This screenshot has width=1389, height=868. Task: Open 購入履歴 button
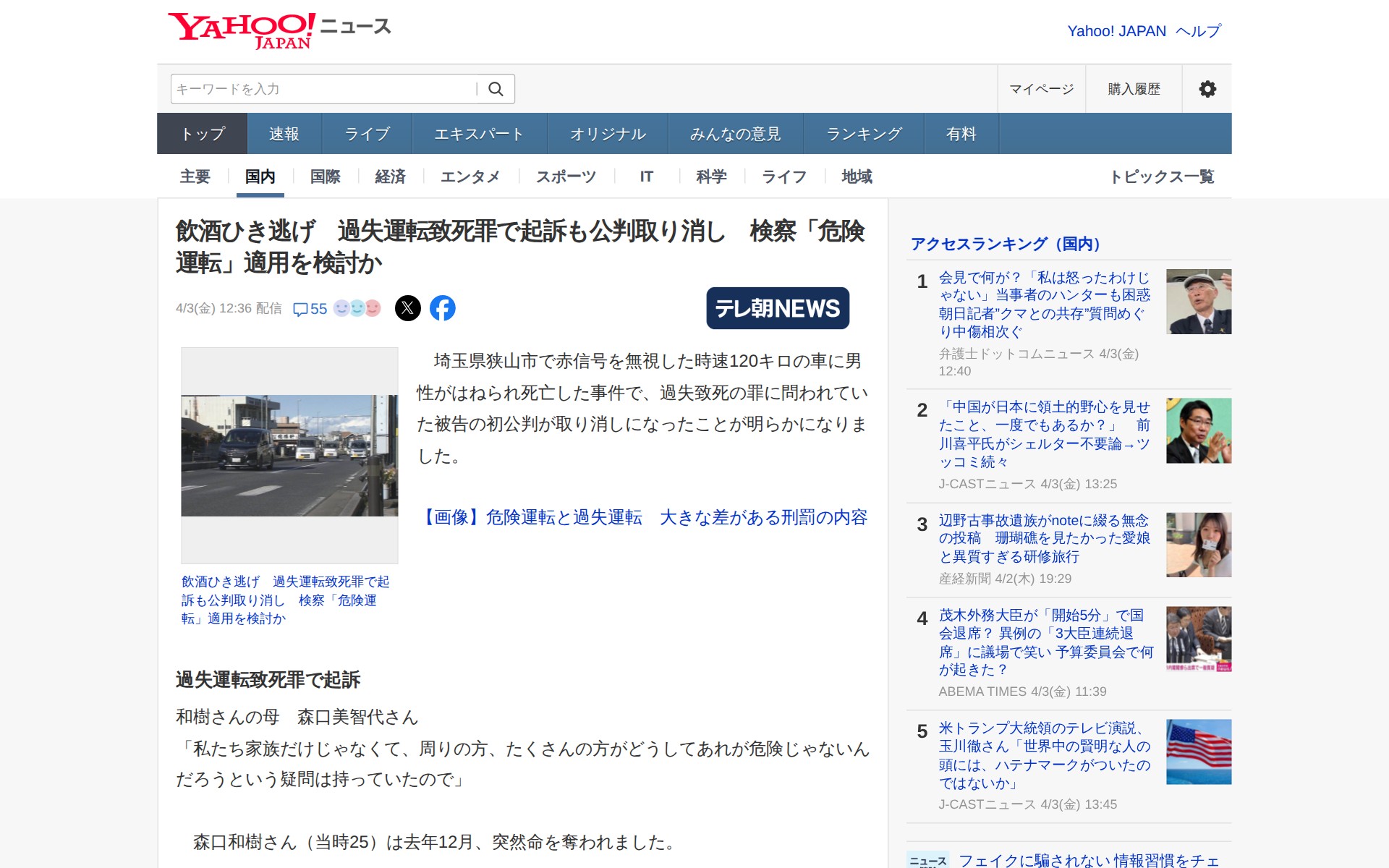tap(1134, 89)
